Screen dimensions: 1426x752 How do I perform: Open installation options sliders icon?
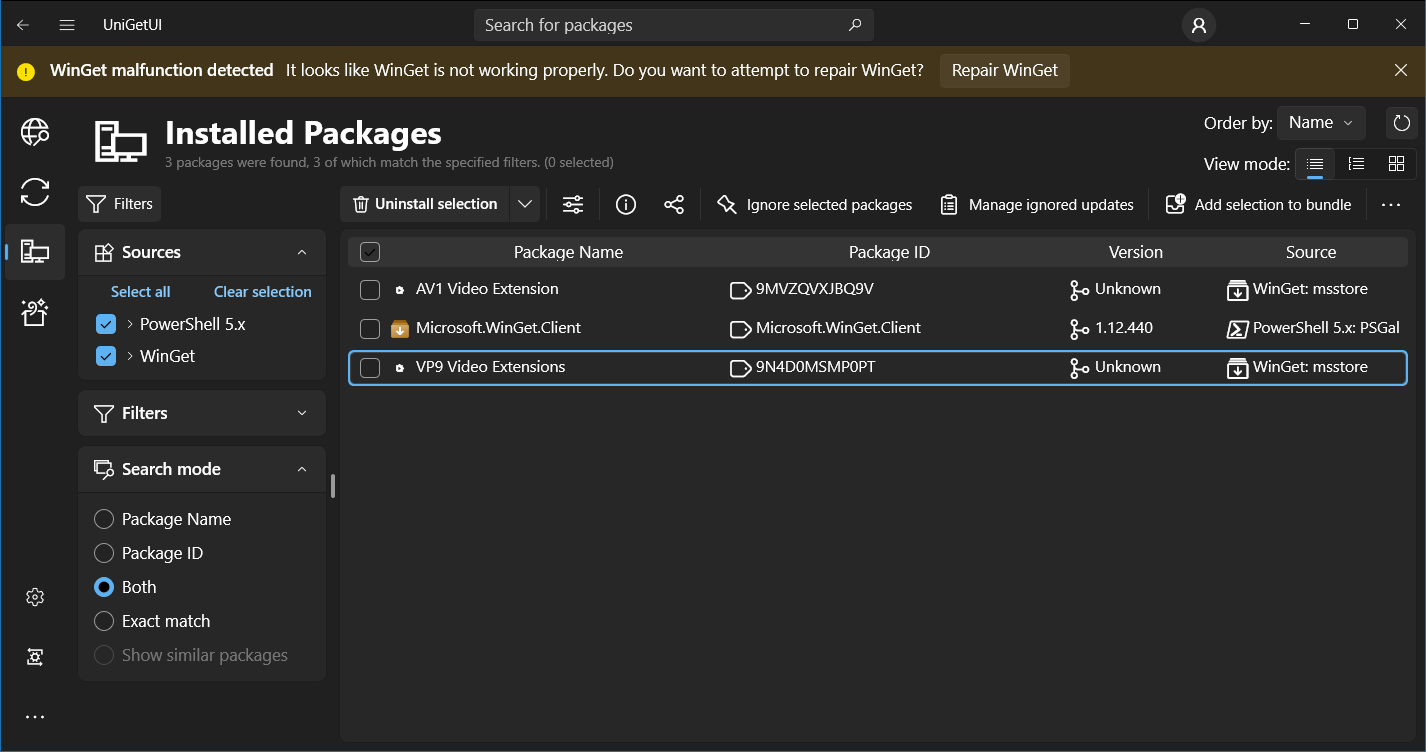coord(573,205)
